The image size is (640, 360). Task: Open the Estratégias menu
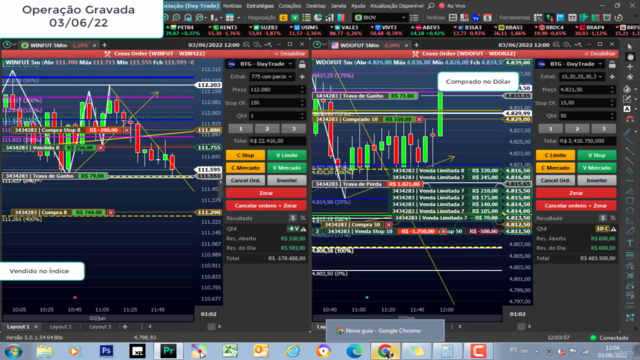(260, 6)
